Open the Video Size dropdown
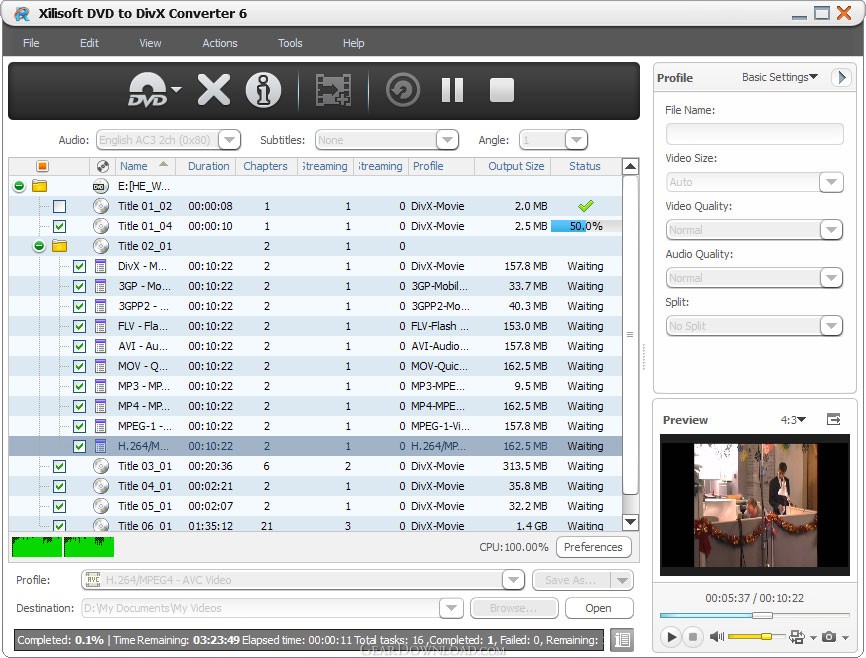The height and width of the screenshot is (658, 866). (831, 182)
